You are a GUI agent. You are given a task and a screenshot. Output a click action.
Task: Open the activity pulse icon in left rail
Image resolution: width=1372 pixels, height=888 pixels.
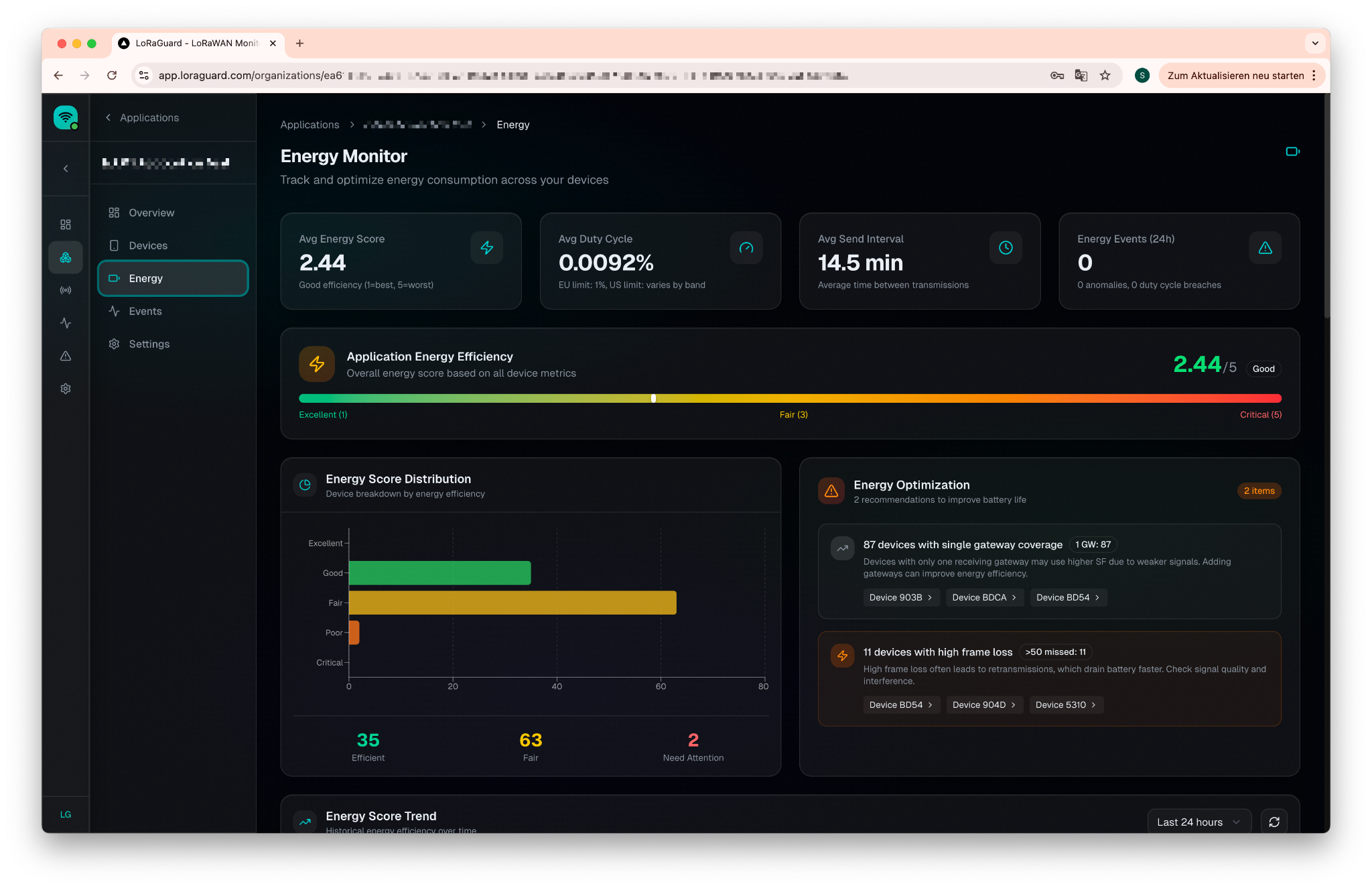[x=65, y=323]
